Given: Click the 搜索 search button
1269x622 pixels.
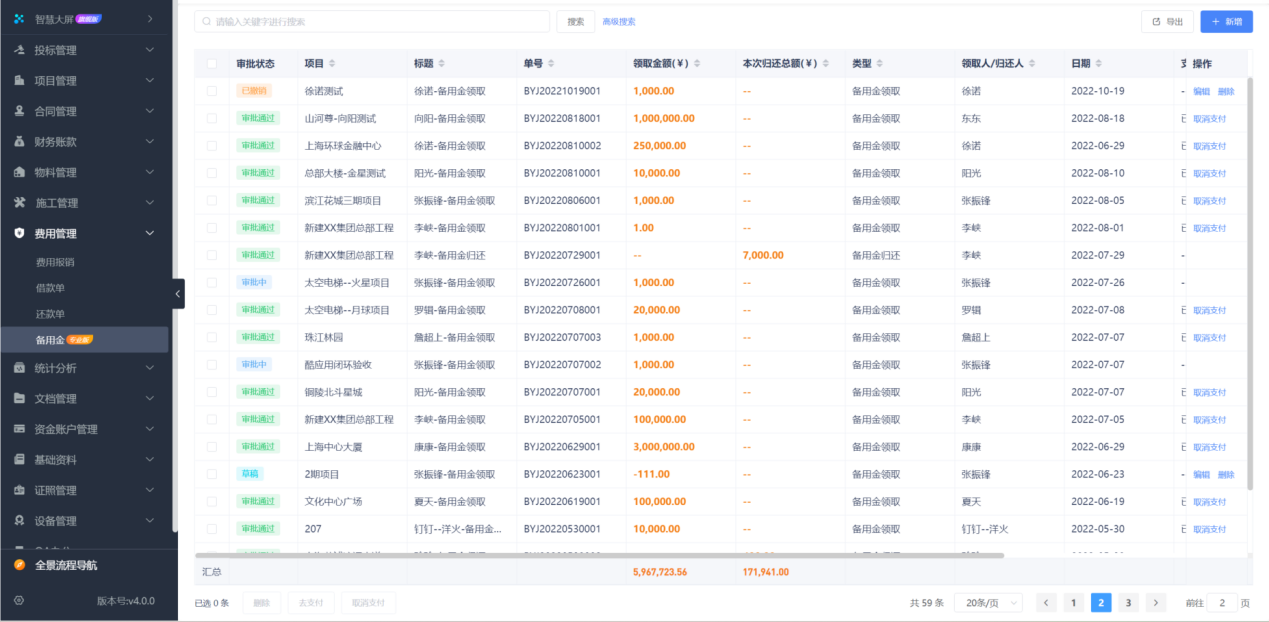Looking at the screenshot, I should [574, 21].
